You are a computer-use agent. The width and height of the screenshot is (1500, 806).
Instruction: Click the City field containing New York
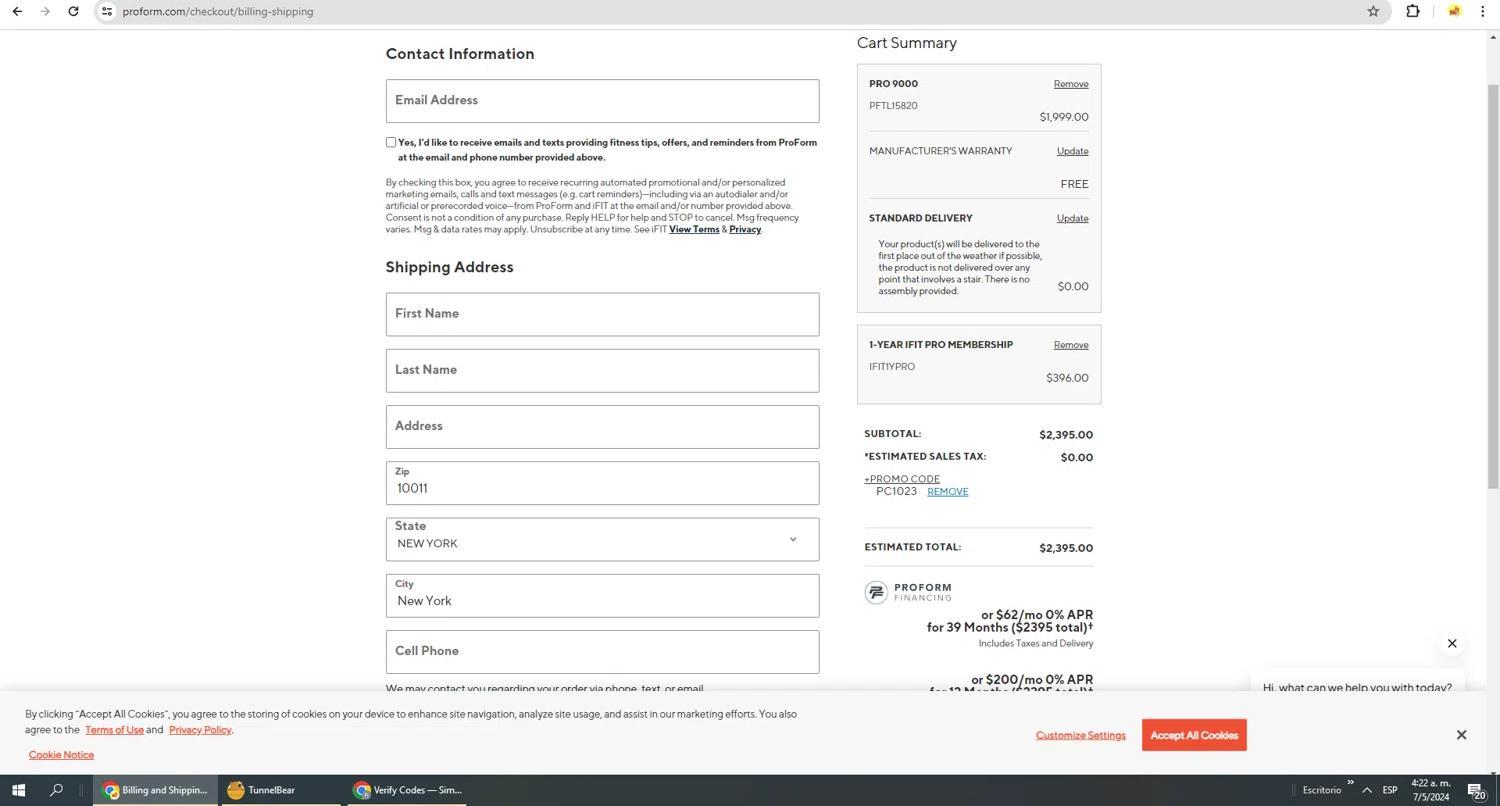coord(602,595)
